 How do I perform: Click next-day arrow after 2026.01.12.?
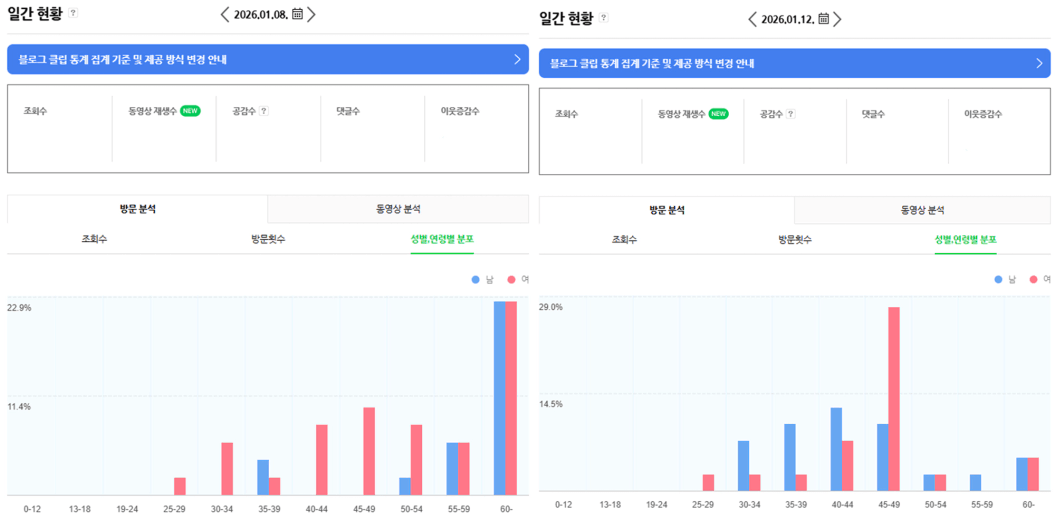pos(838,19)
